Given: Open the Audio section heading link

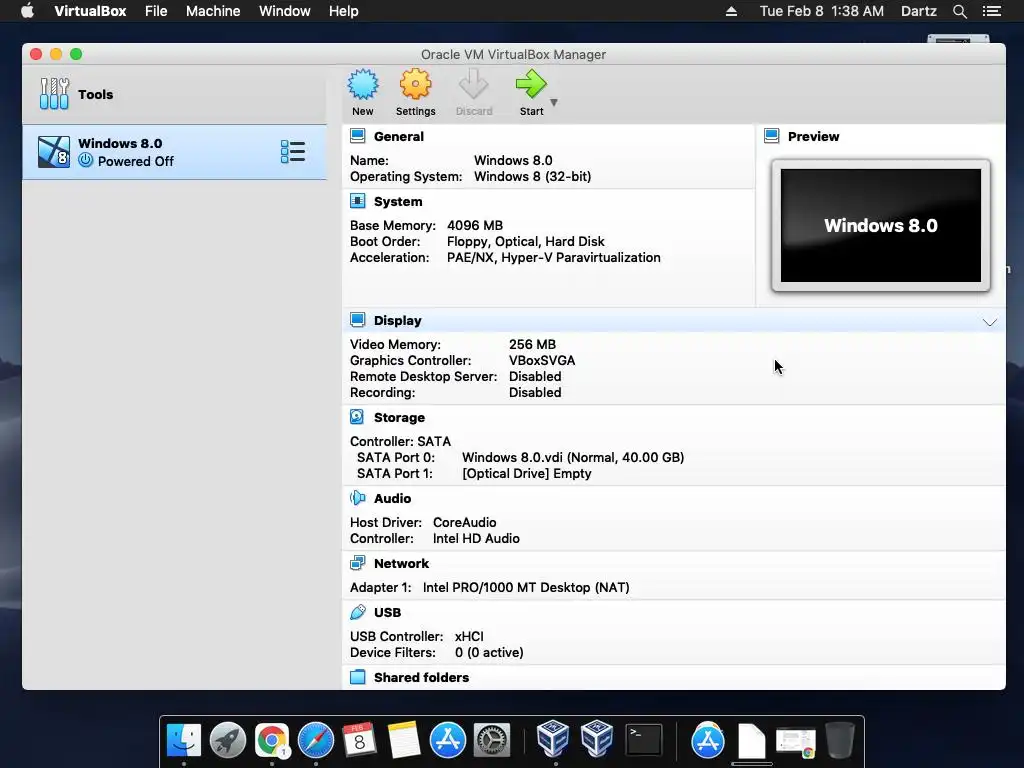Looking at the screenshot, I should point(392,498).
